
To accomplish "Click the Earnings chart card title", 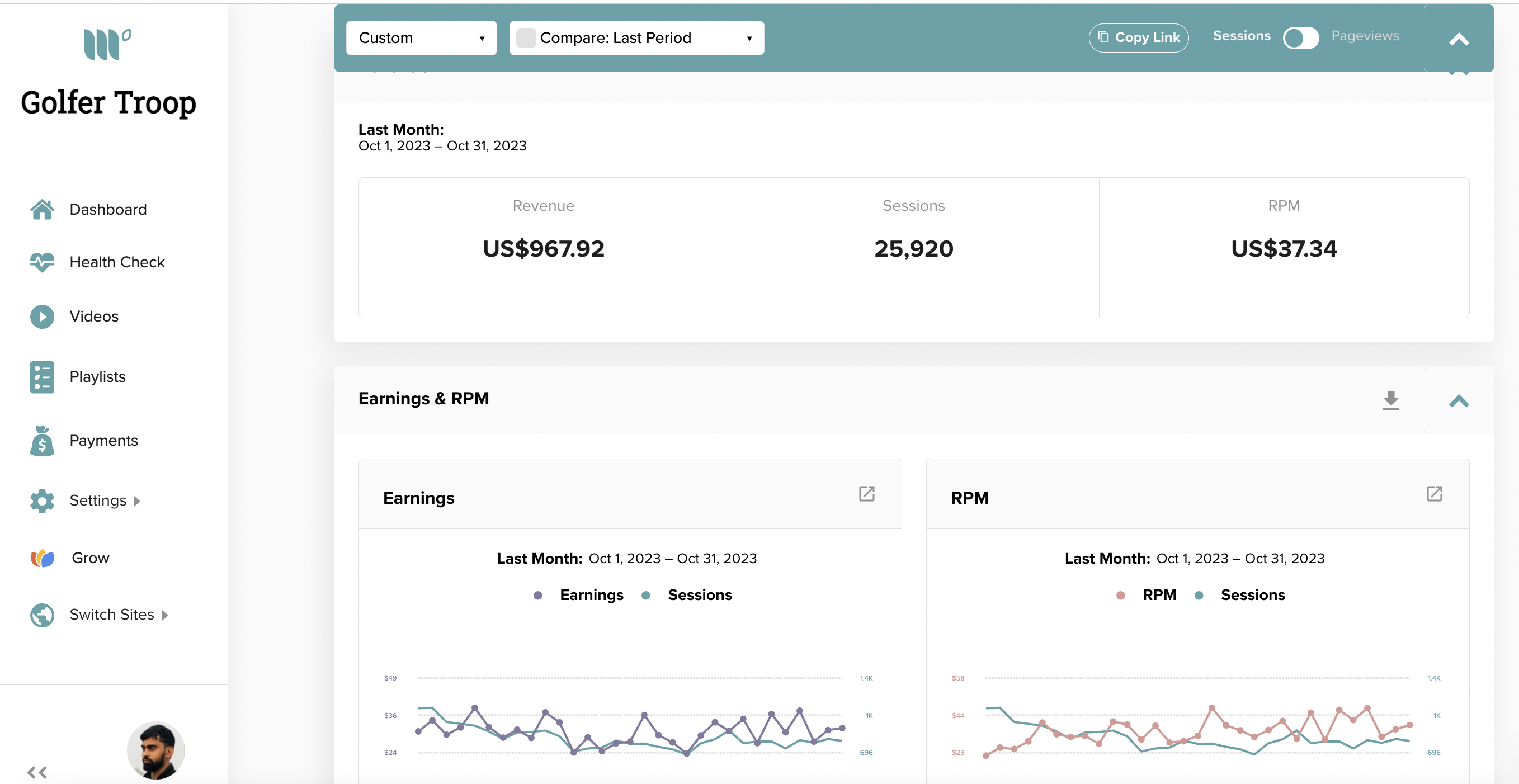I will coord(419,498).
